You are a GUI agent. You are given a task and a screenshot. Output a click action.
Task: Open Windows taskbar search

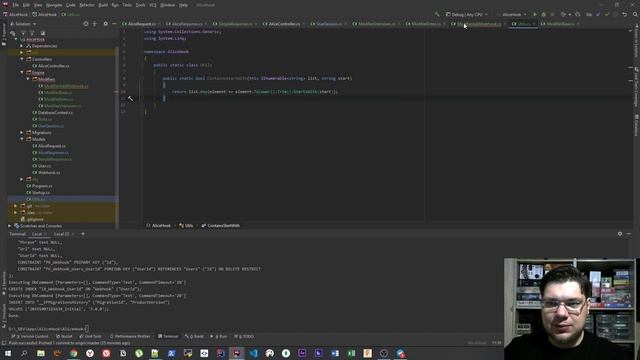(24, 353)
